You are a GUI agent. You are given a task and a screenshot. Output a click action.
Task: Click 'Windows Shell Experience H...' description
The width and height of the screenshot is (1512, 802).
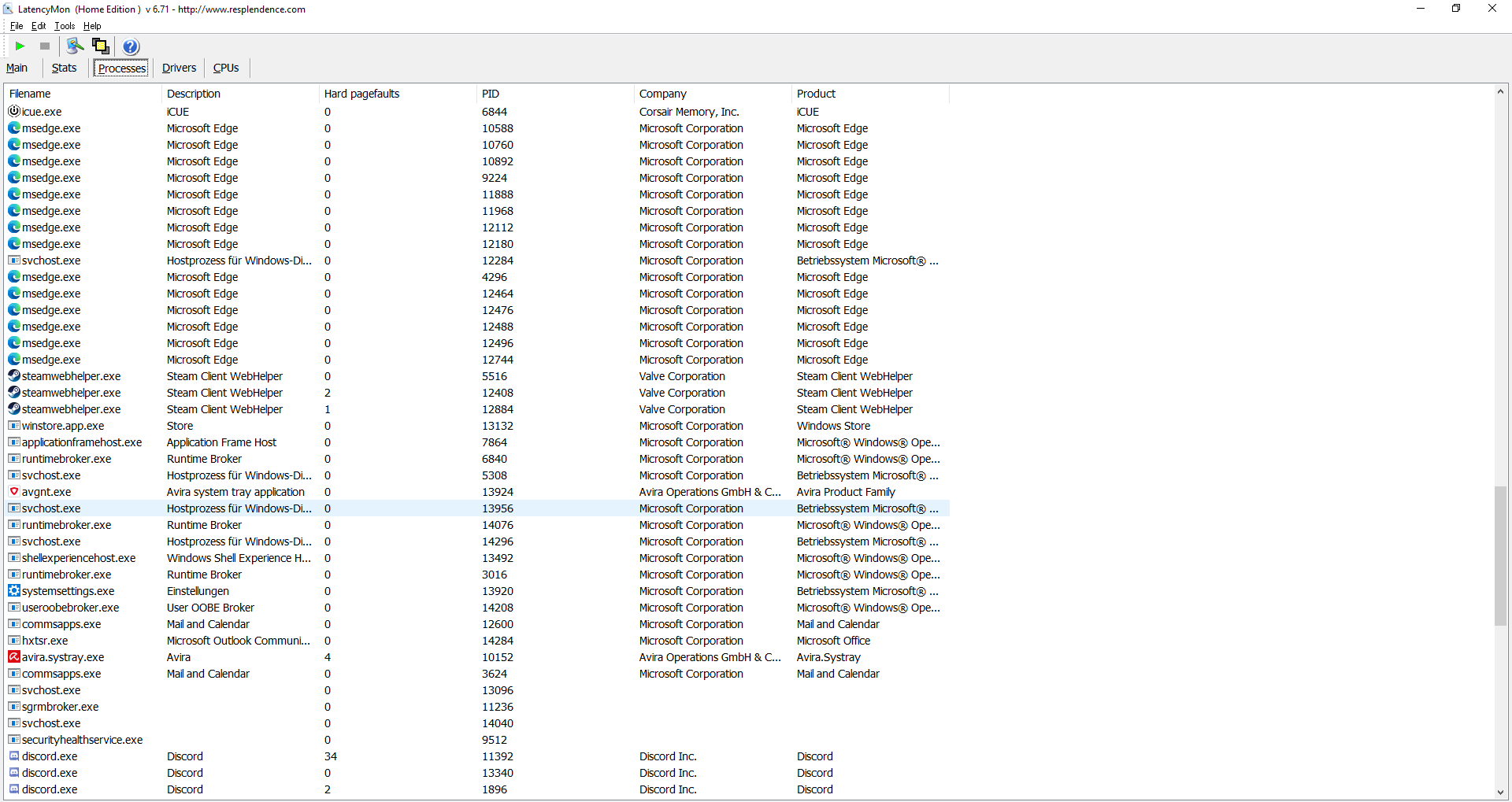(239, 558)
